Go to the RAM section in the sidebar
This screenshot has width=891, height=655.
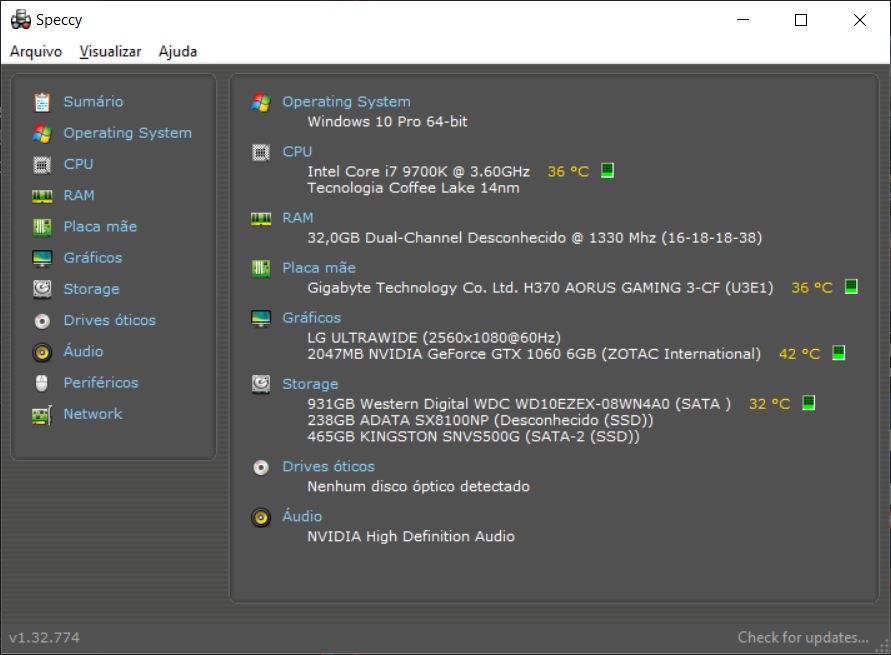click(x=79, y=195)
